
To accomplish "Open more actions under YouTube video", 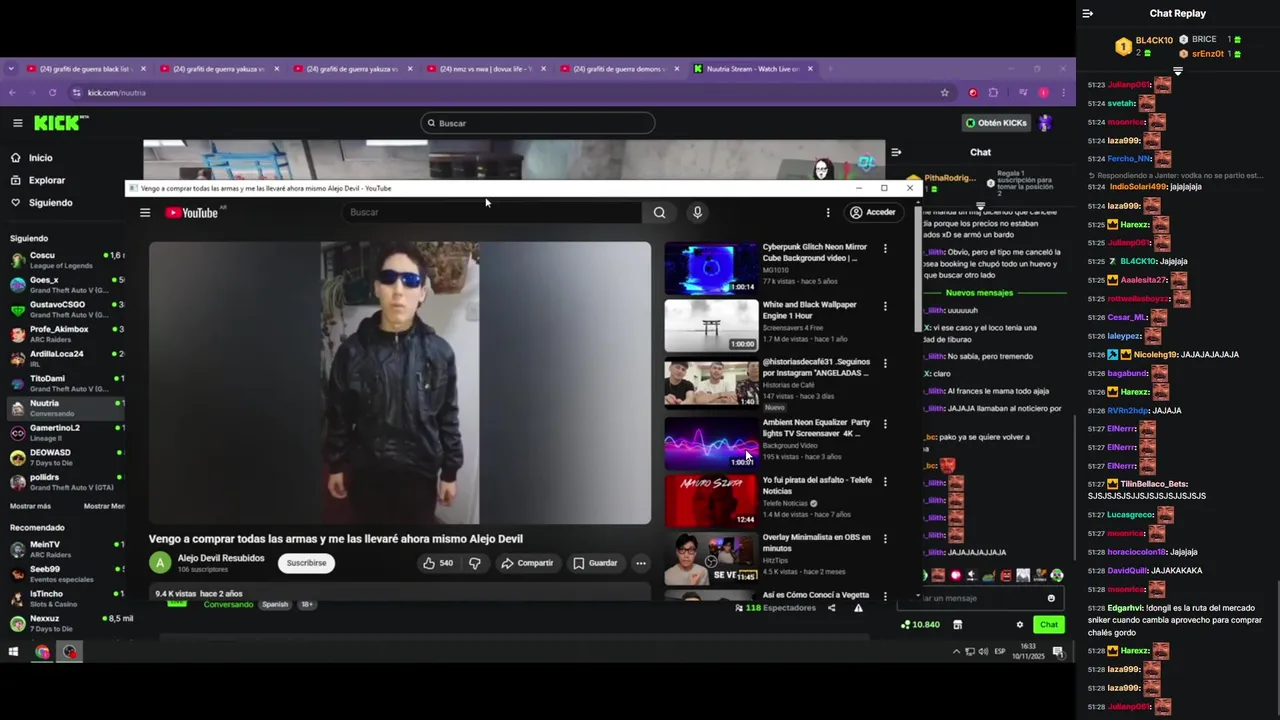I will point(641,563).
